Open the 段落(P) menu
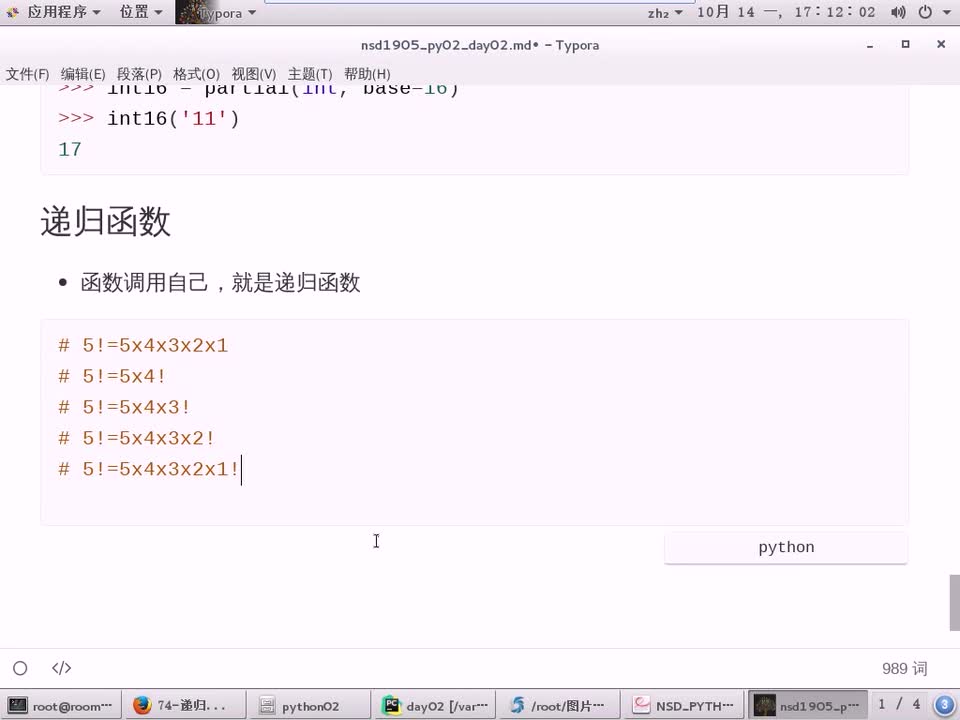960x720 pixels. 139,74
